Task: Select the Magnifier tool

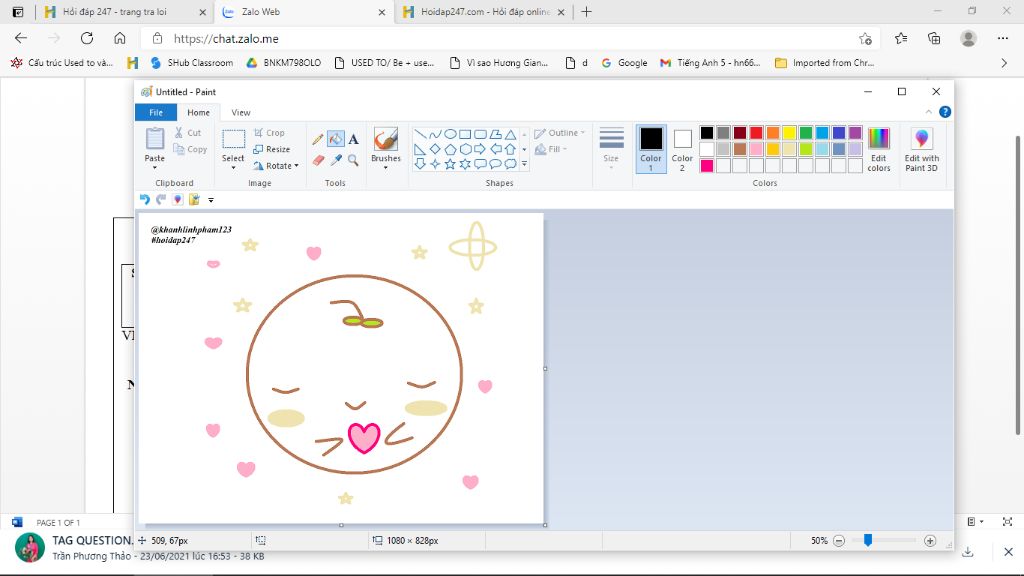Action: [353, 160]
